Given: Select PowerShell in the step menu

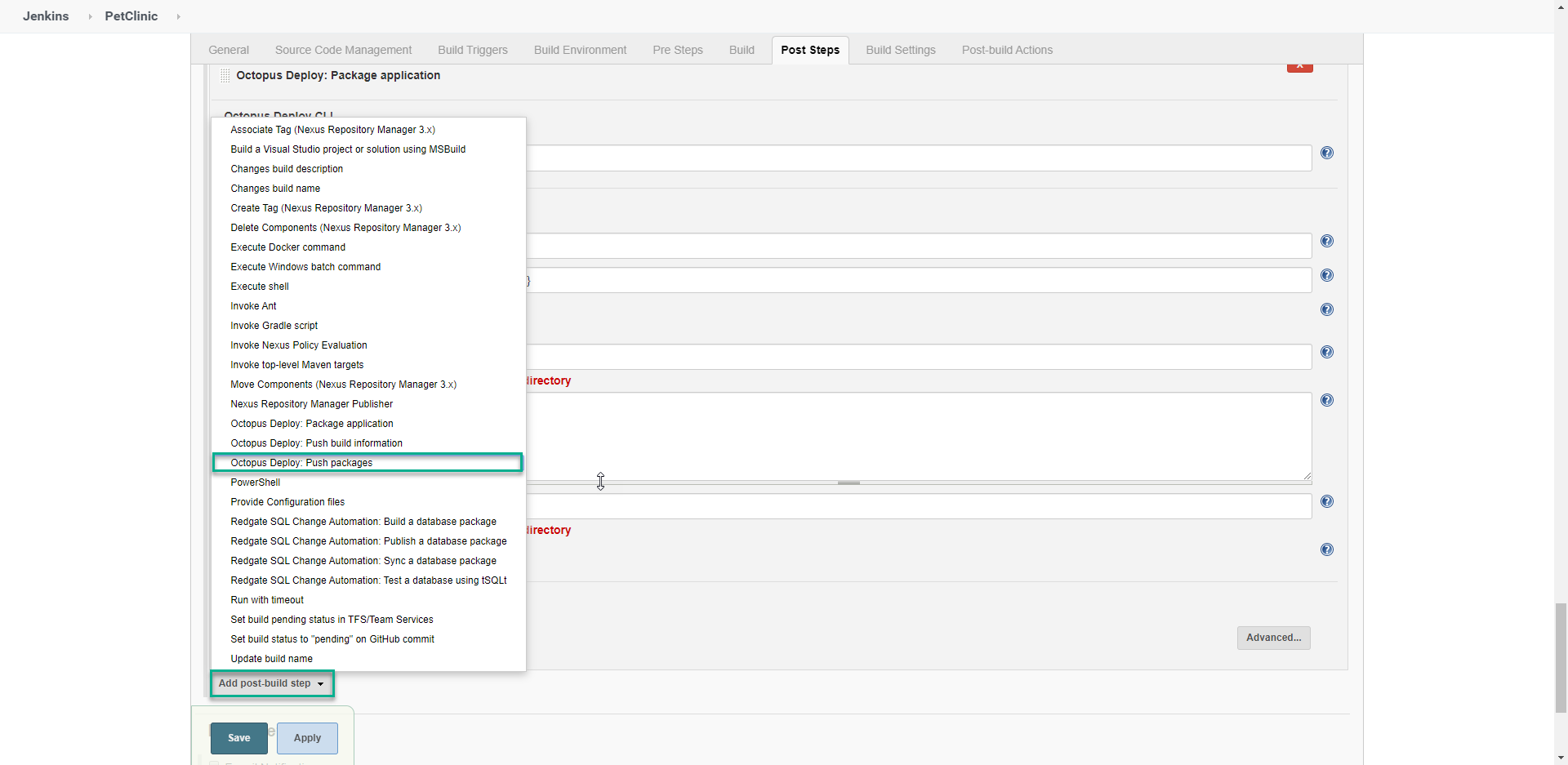Looking at the screenshot, I should [256, 483].
